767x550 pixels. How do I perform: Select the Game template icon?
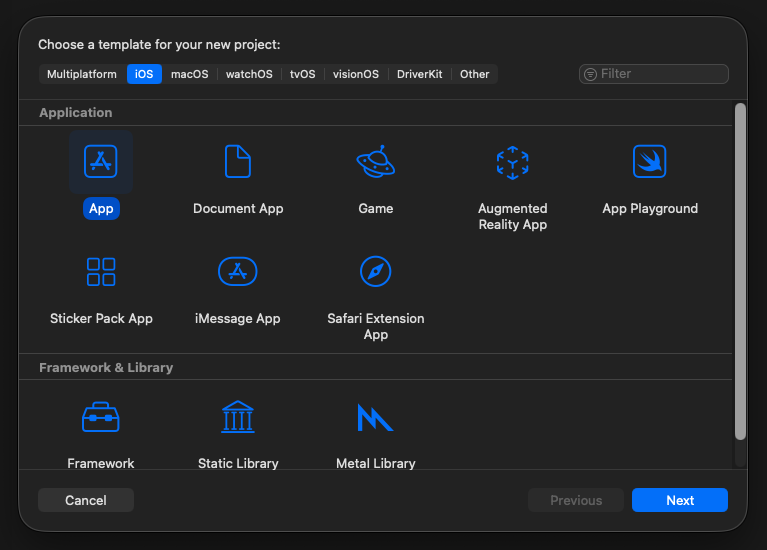(375, 161)
